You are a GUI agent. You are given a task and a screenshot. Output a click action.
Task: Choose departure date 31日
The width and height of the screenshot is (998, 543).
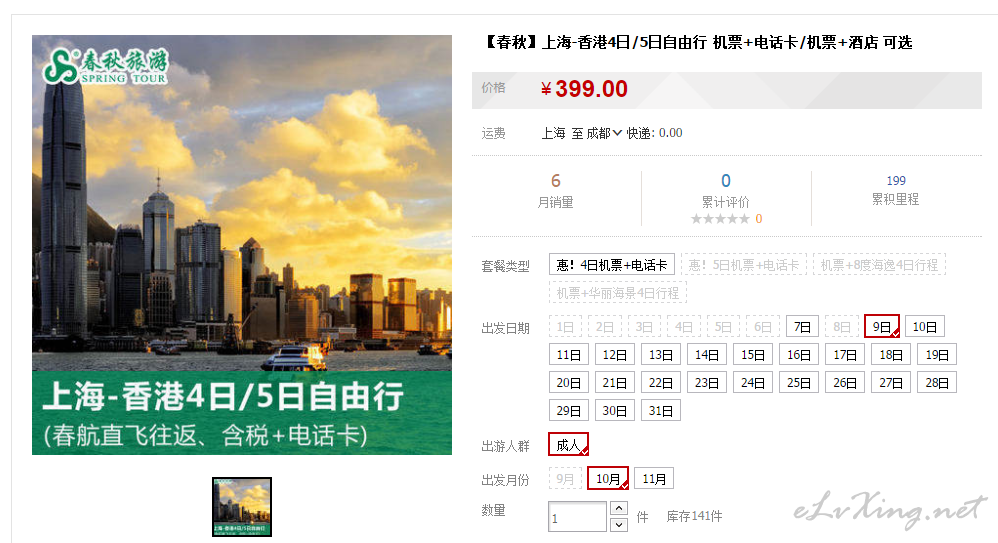(x=661, y=411)
